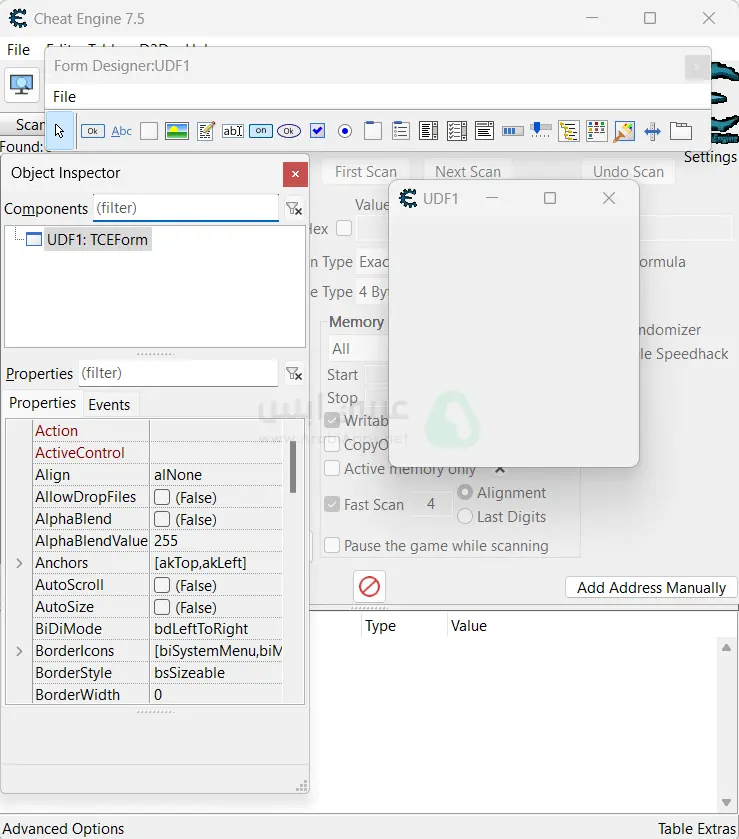
Task: Select the arrow pointer tool in Form Designer
Action: [x=60, y=130]
